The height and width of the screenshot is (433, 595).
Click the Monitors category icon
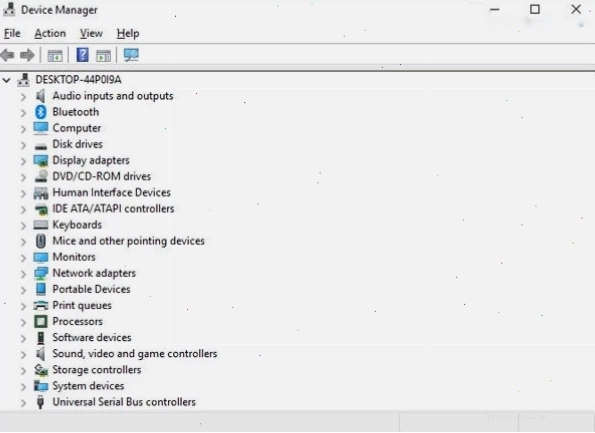coord(41,257)
